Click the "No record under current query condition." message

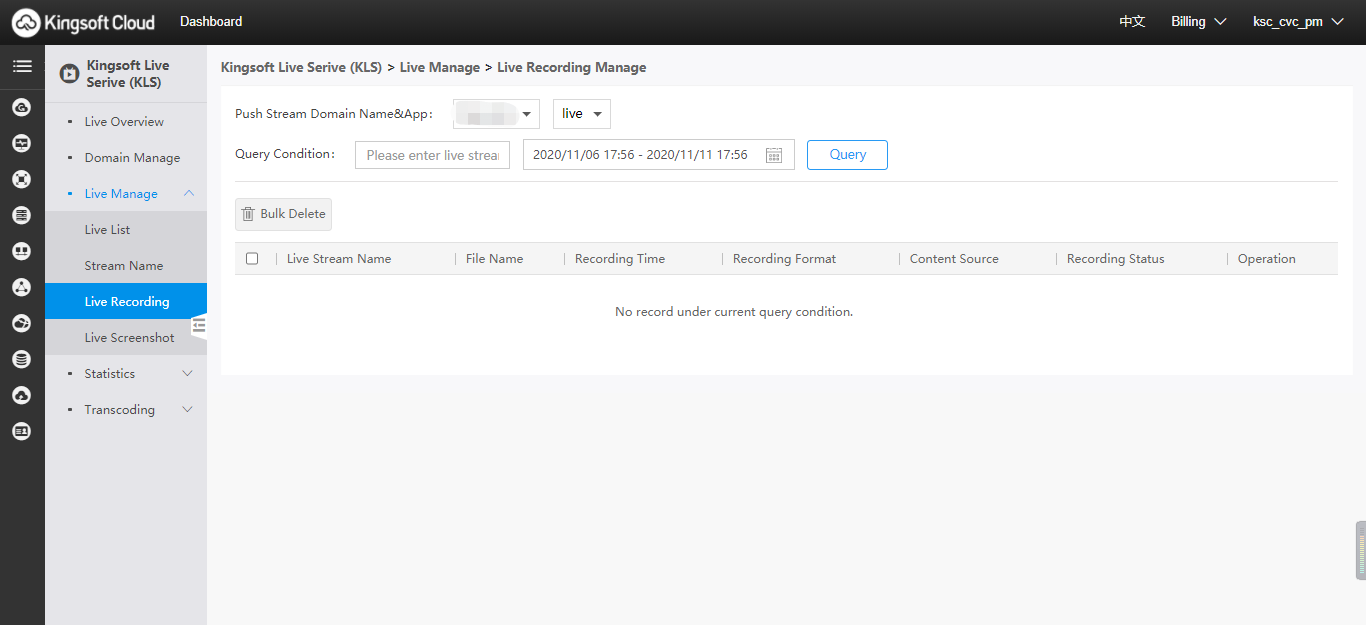coord(734,312)
